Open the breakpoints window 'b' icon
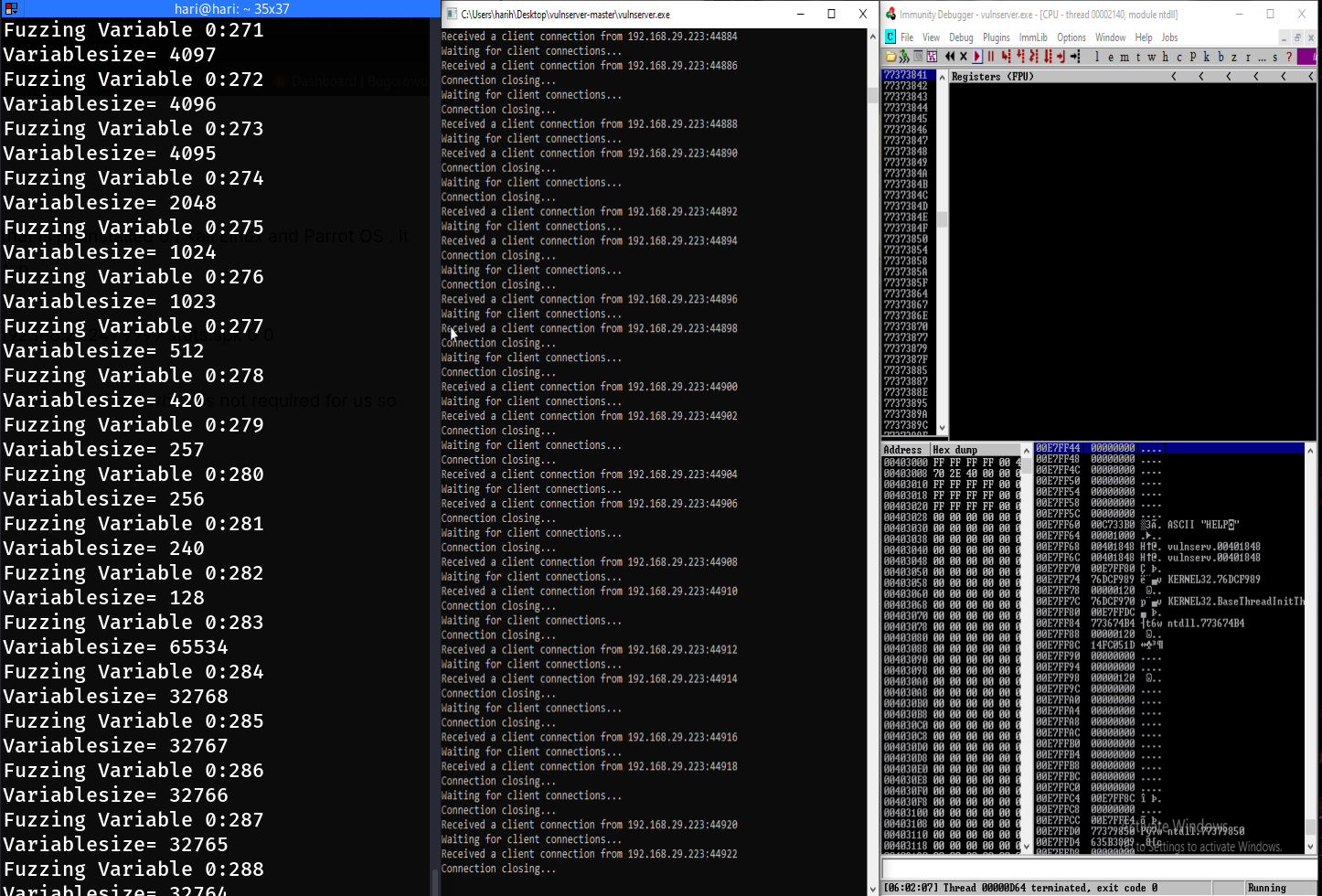This screenshot has height=896, width=1322. 1220,57
